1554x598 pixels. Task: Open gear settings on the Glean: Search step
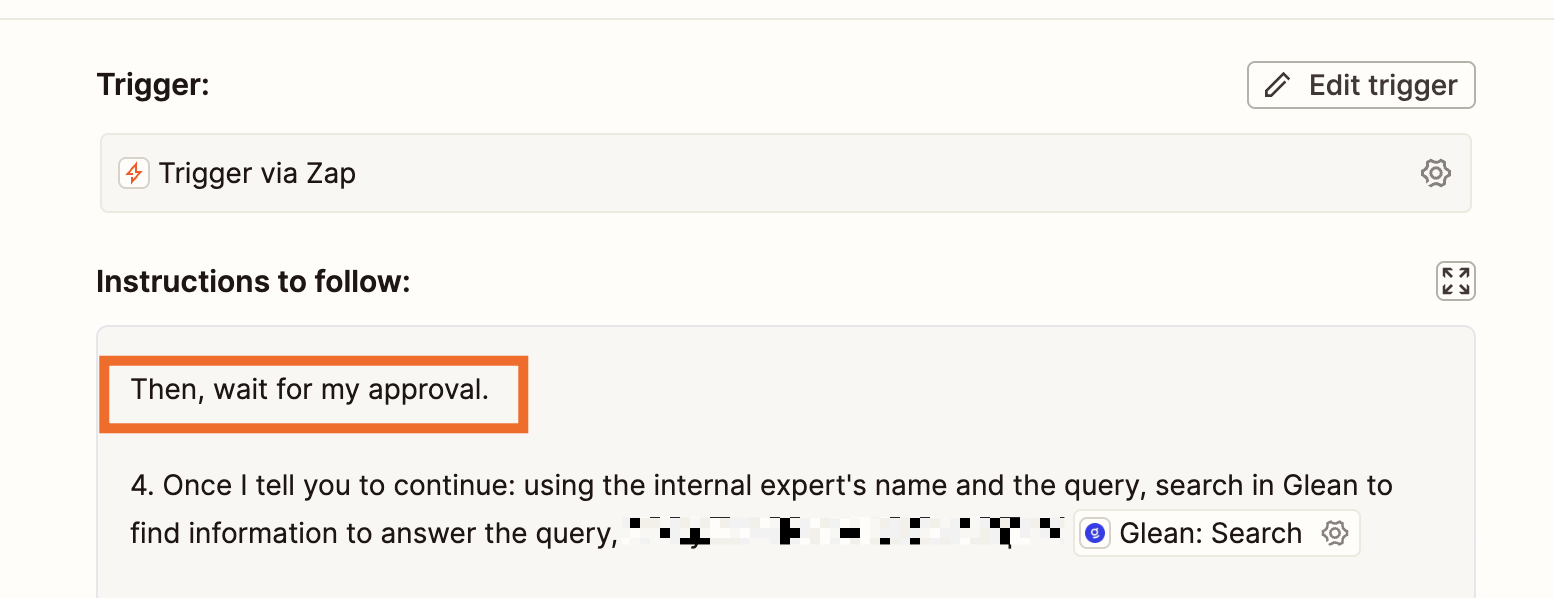pyautogui.click(x=1334, y=533)
